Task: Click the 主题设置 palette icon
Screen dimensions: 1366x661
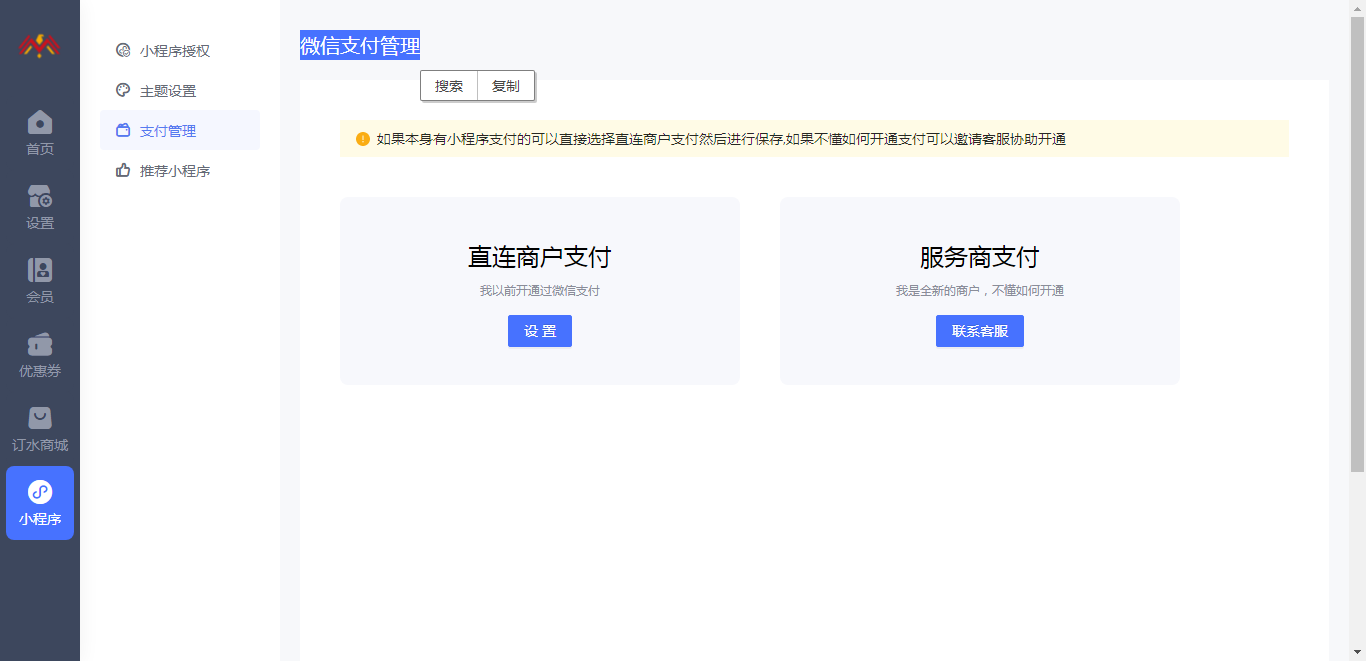Action: [x=123, y=91]
